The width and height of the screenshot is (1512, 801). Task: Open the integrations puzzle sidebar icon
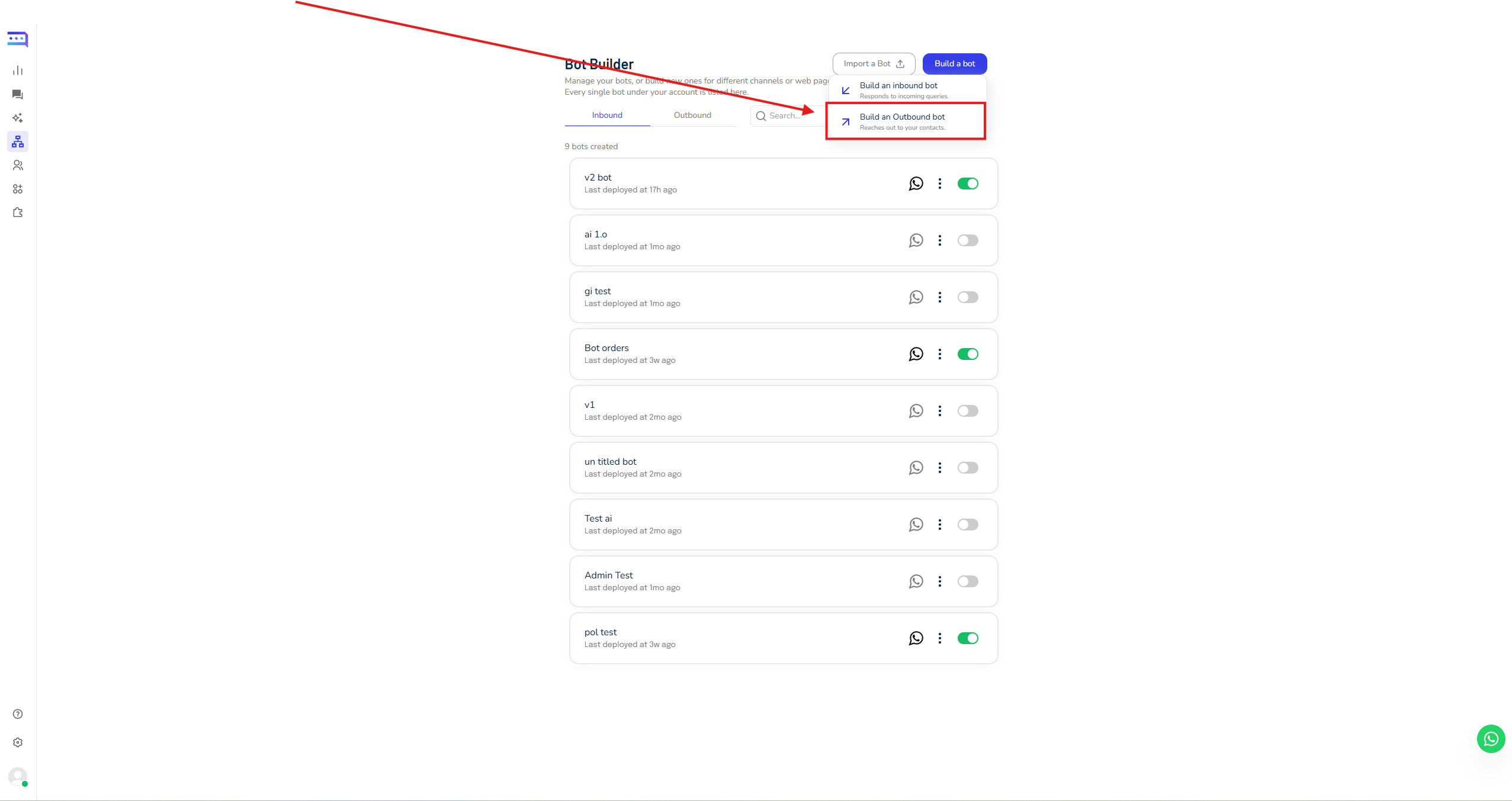[x=18, y=213]
